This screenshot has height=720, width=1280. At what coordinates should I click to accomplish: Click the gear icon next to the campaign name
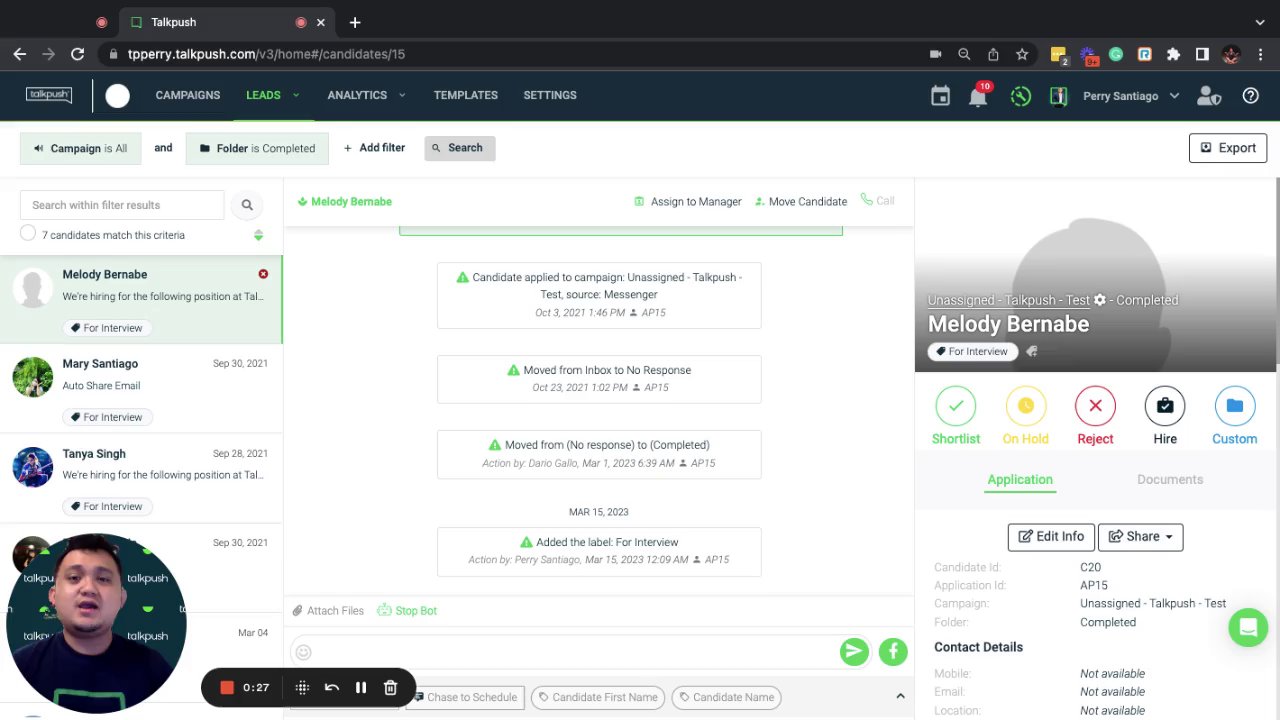(x=1100, y=300)
